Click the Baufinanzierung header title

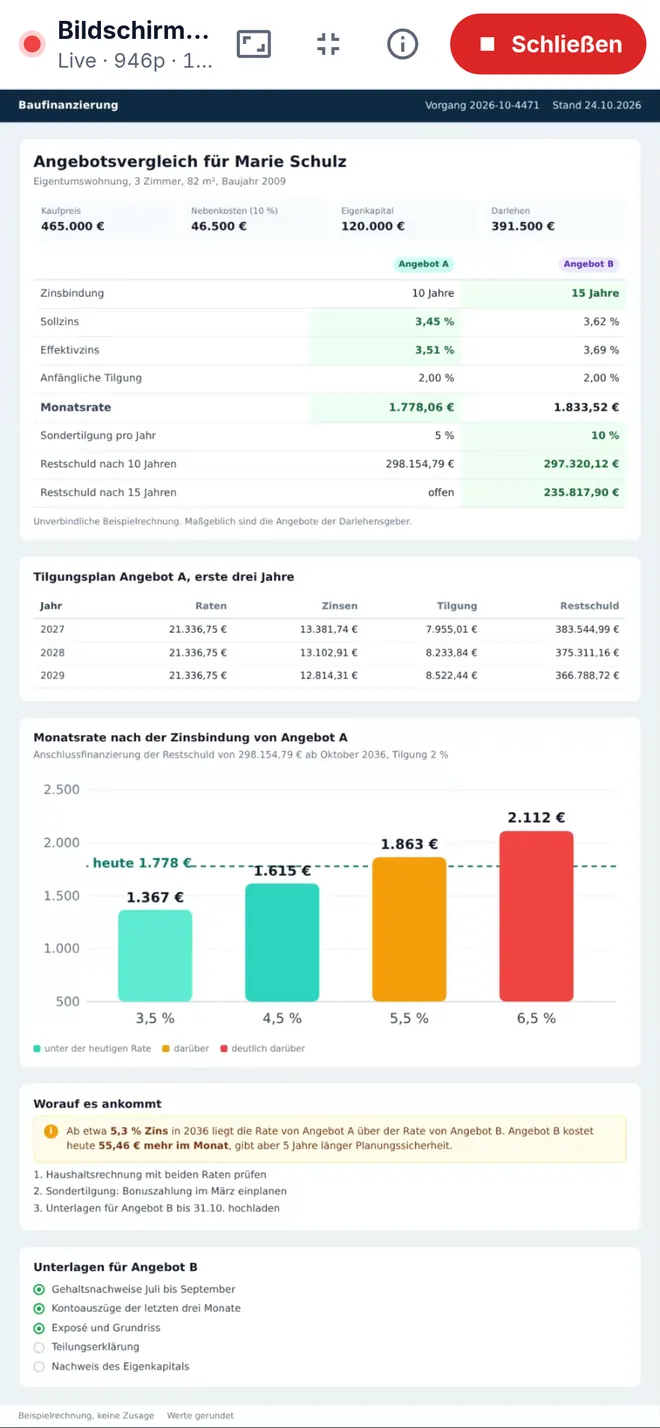[x=68, y=105]
